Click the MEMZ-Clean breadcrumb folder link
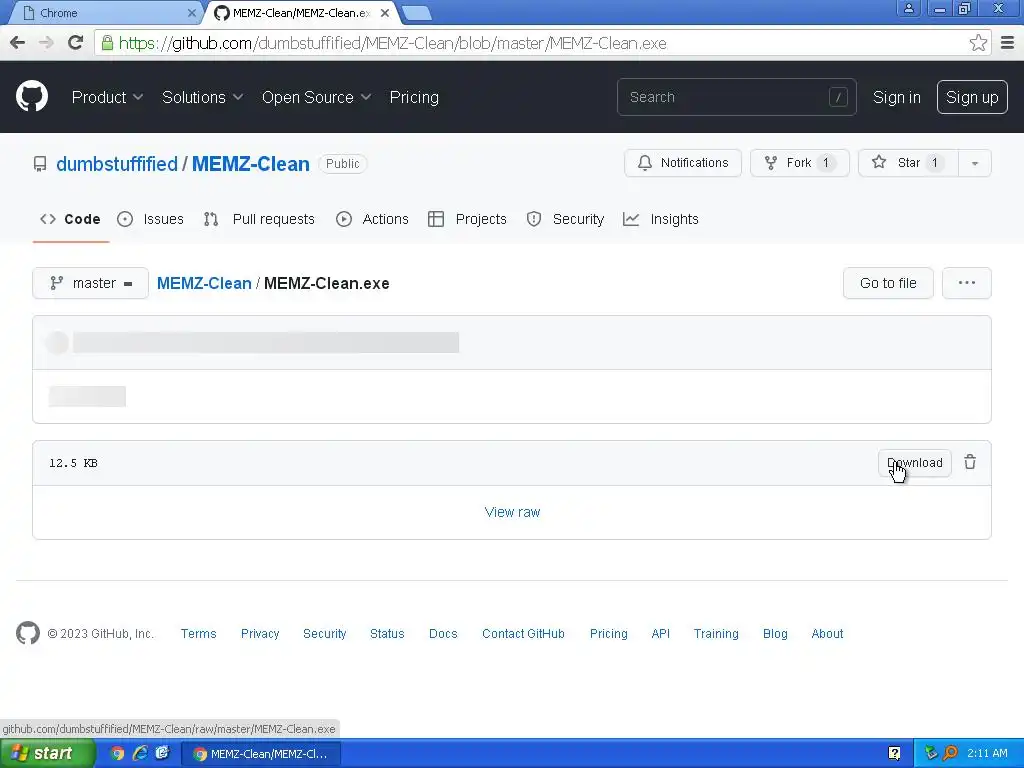Image resolution: width=1024 pixels, height=768 pixels. click(x=204, y=283)
